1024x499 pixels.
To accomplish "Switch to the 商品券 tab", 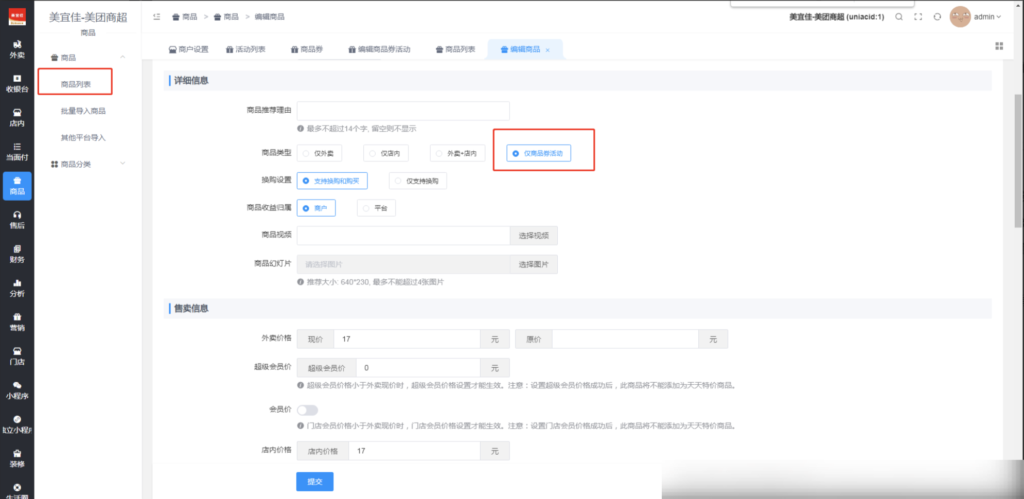I will [x=307, y=50].
